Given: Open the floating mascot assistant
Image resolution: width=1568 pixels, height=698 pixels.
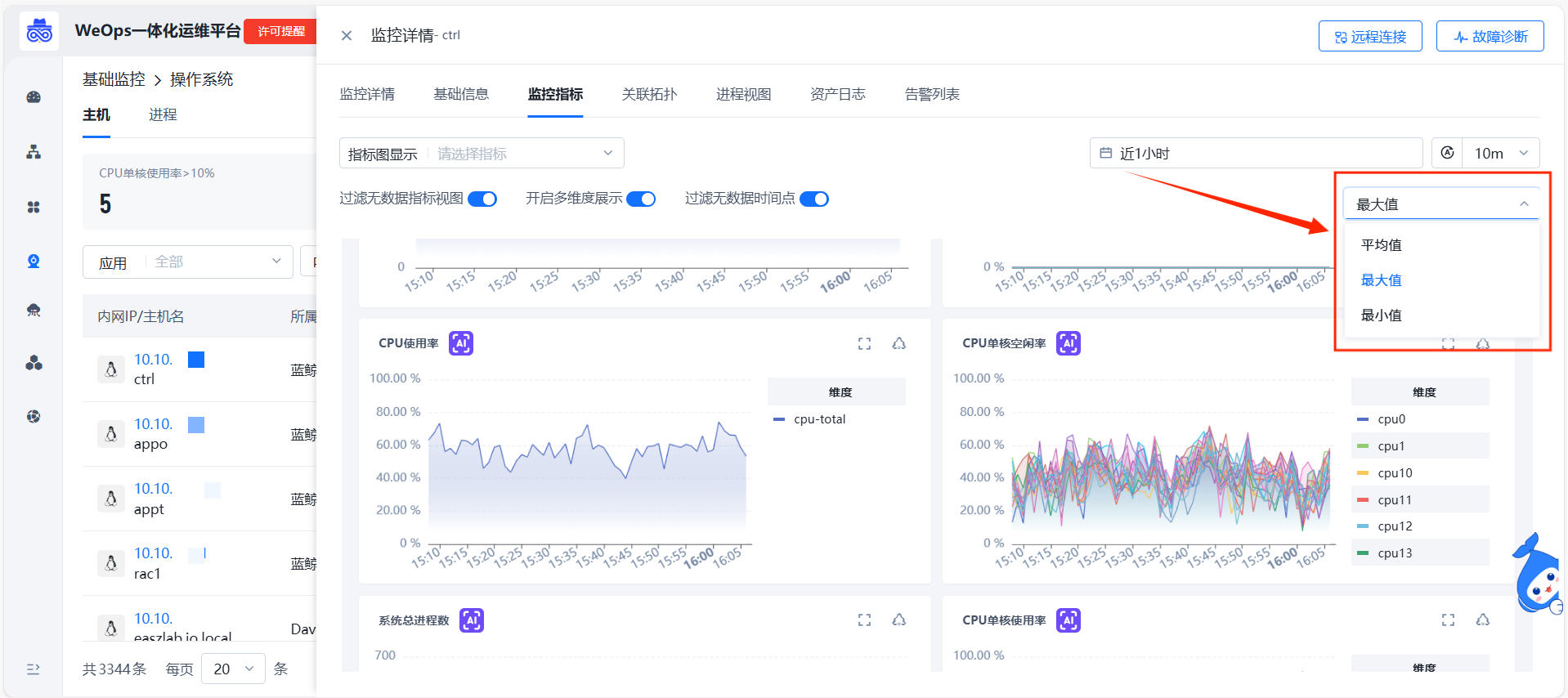Looking at the screenshot, I should click(x=1538, y=575).
